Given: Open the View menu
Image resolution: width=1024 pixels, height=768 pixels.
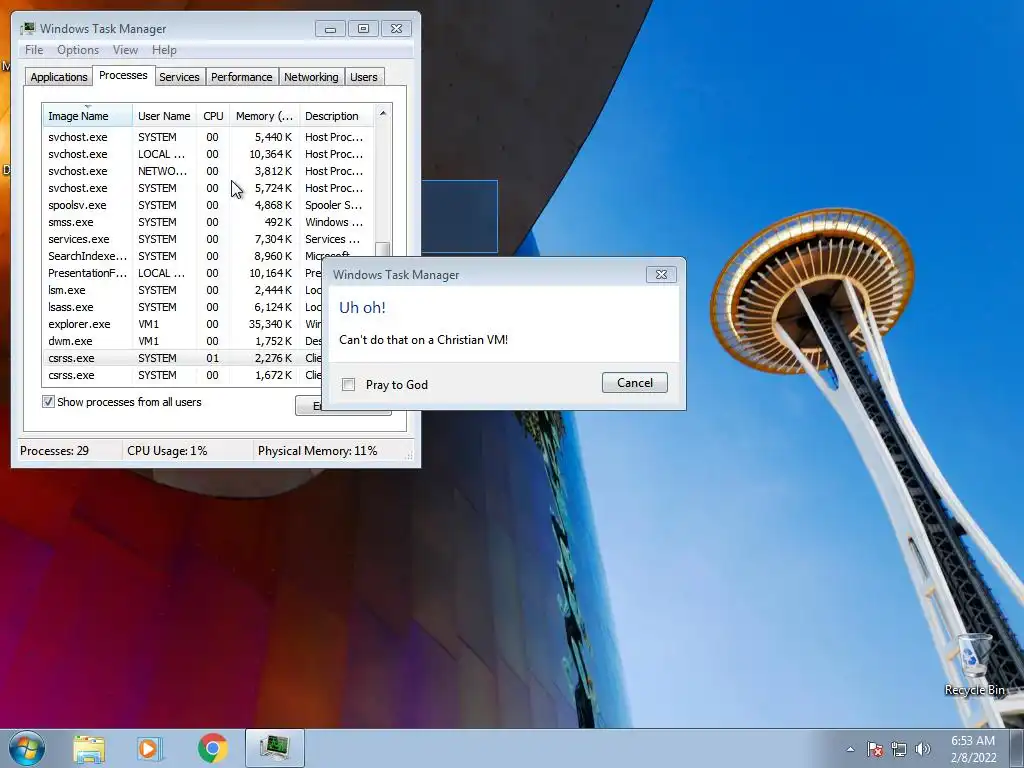Looking at the screenshot, I should [125, 50].
